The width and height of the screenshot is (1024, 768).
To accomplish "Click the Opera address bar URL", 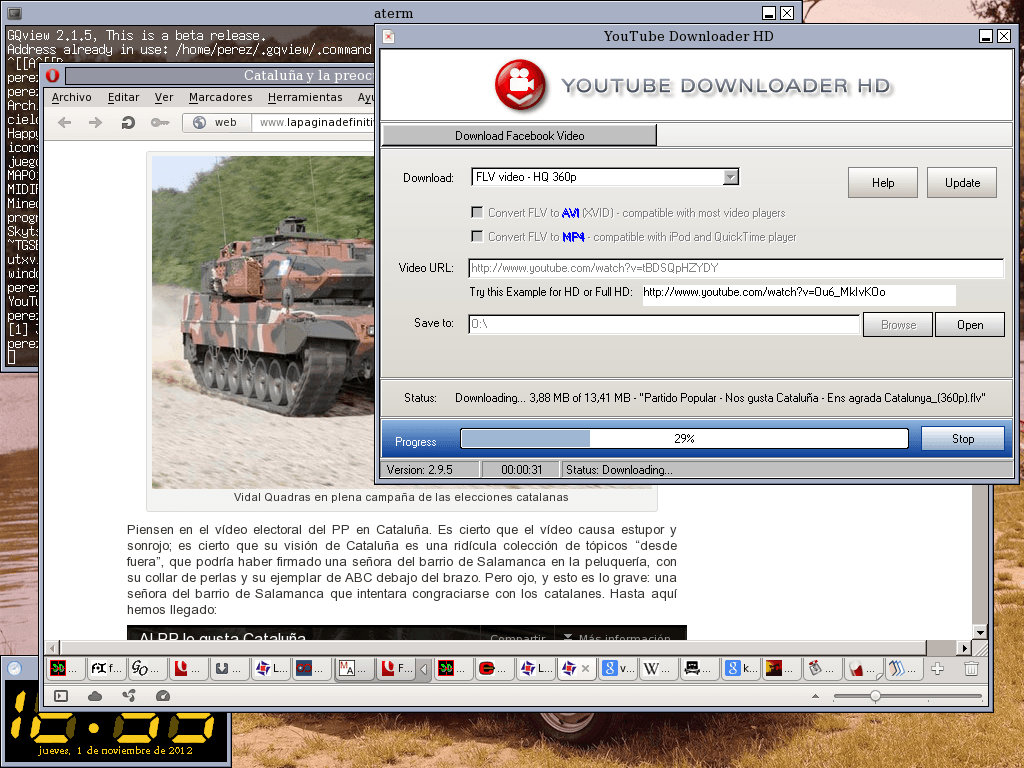I will tap(315, 122).
